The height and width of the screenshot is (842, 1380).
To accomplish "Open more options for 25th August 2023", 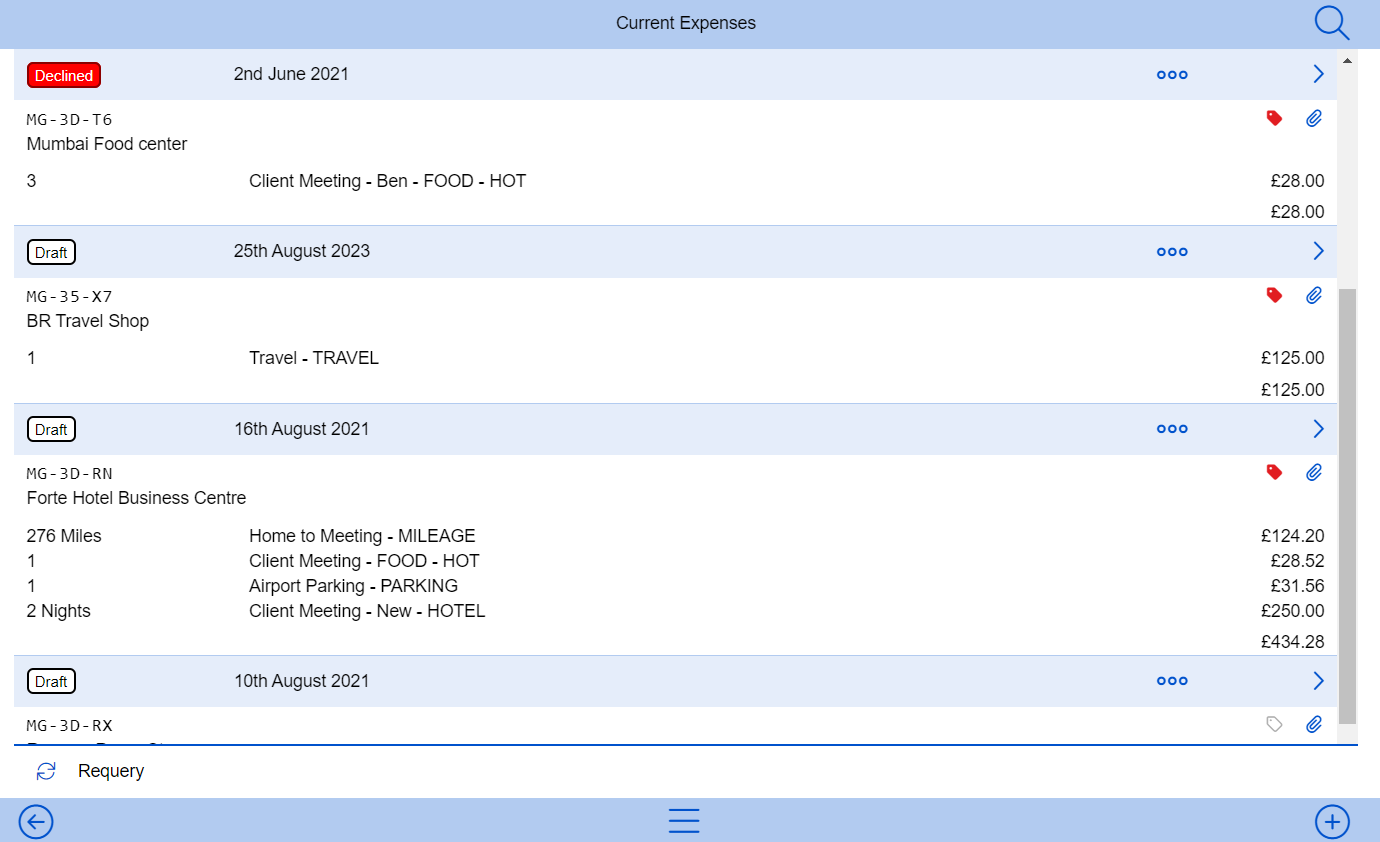I will (1172, 252).
